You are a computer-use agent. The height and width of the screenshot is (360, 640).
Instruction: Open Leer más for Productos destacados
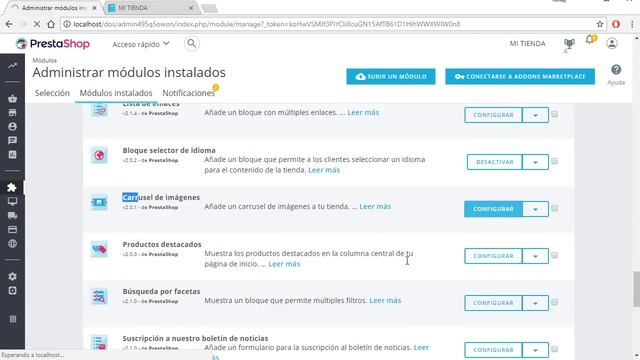(284, 264)
